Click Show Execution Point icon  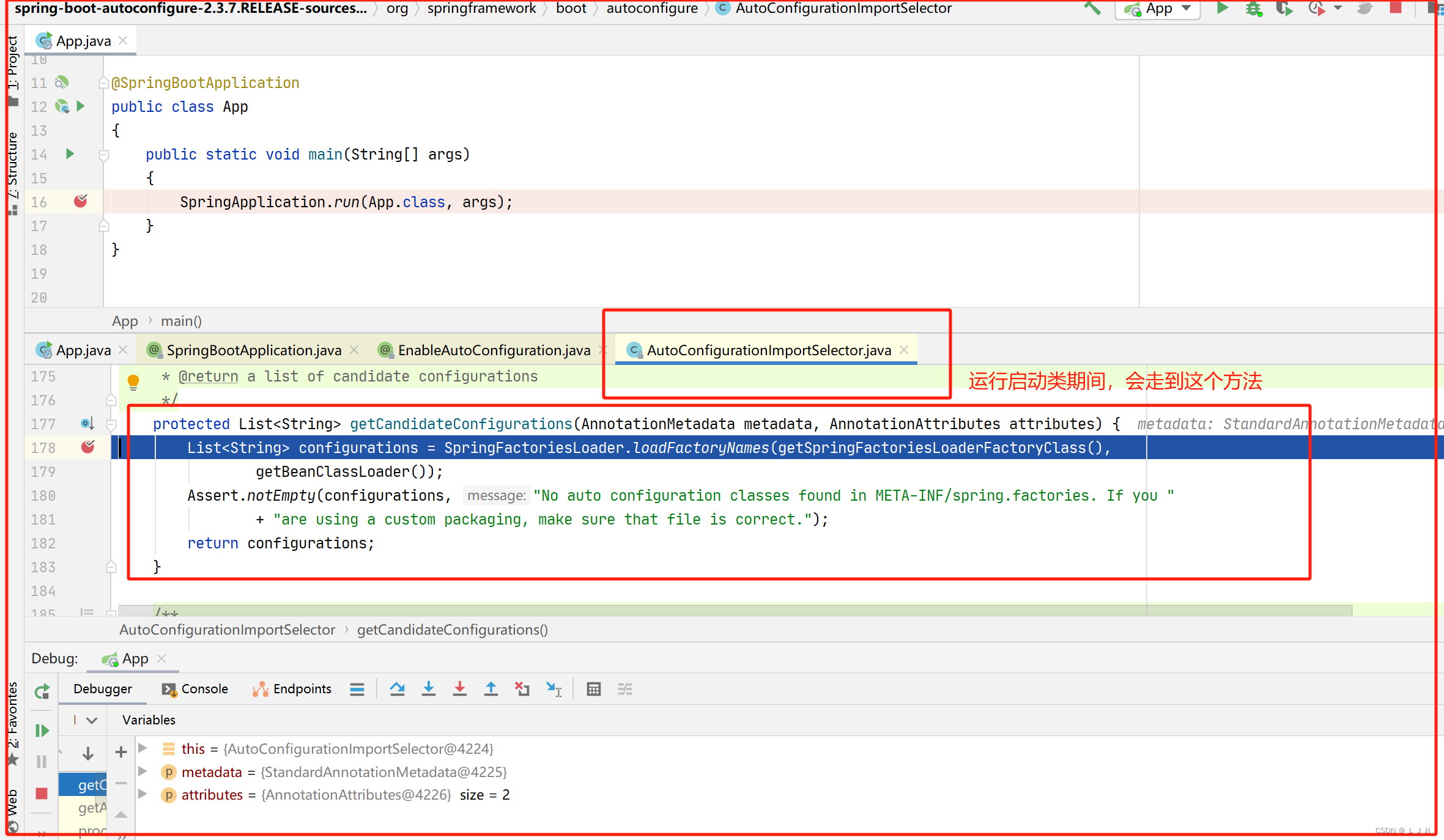pos(357,690)
